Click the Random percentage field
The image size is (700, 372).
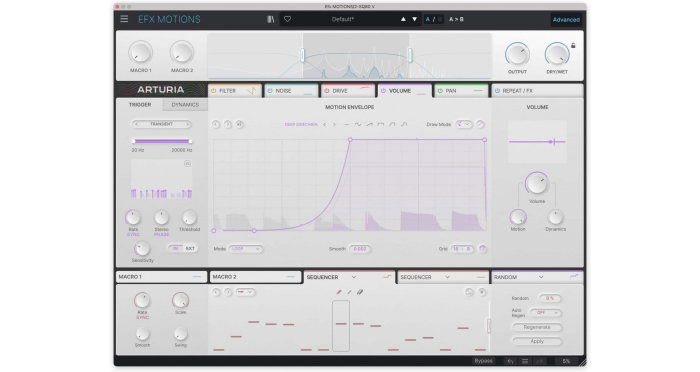550,298
